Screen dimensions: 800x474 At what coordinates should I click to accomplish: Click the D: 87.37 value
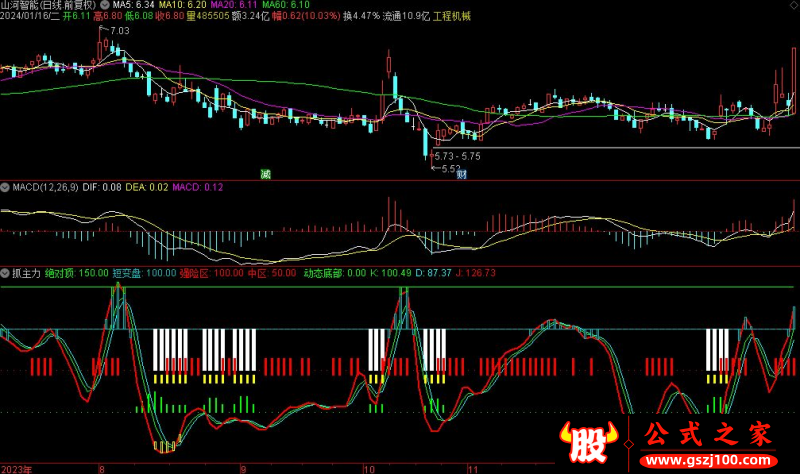(x=433, y=273)
